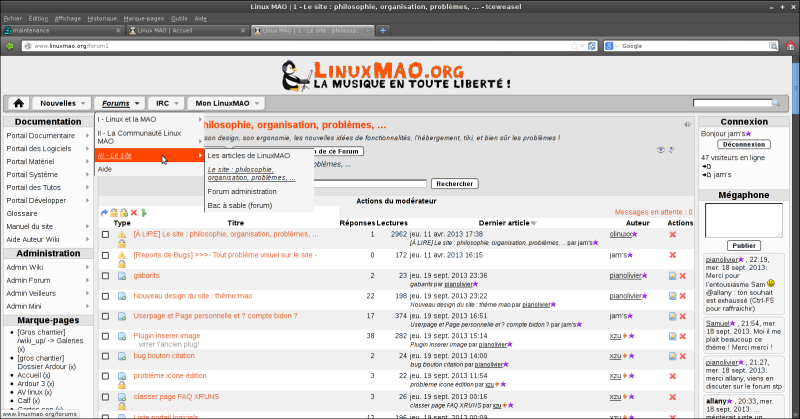Open the IRC dropdown menu
This screenshot has height=419, width=800.
pyautogui.click(x=166, y=103)
